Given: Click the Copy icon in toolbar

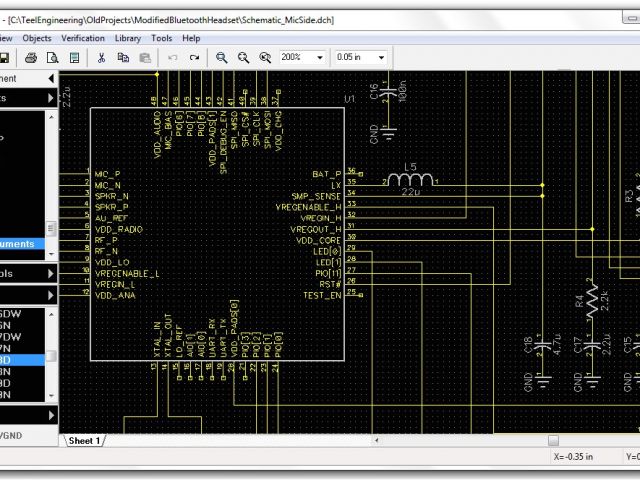Looking at the screenshot, I should (123, 58).
